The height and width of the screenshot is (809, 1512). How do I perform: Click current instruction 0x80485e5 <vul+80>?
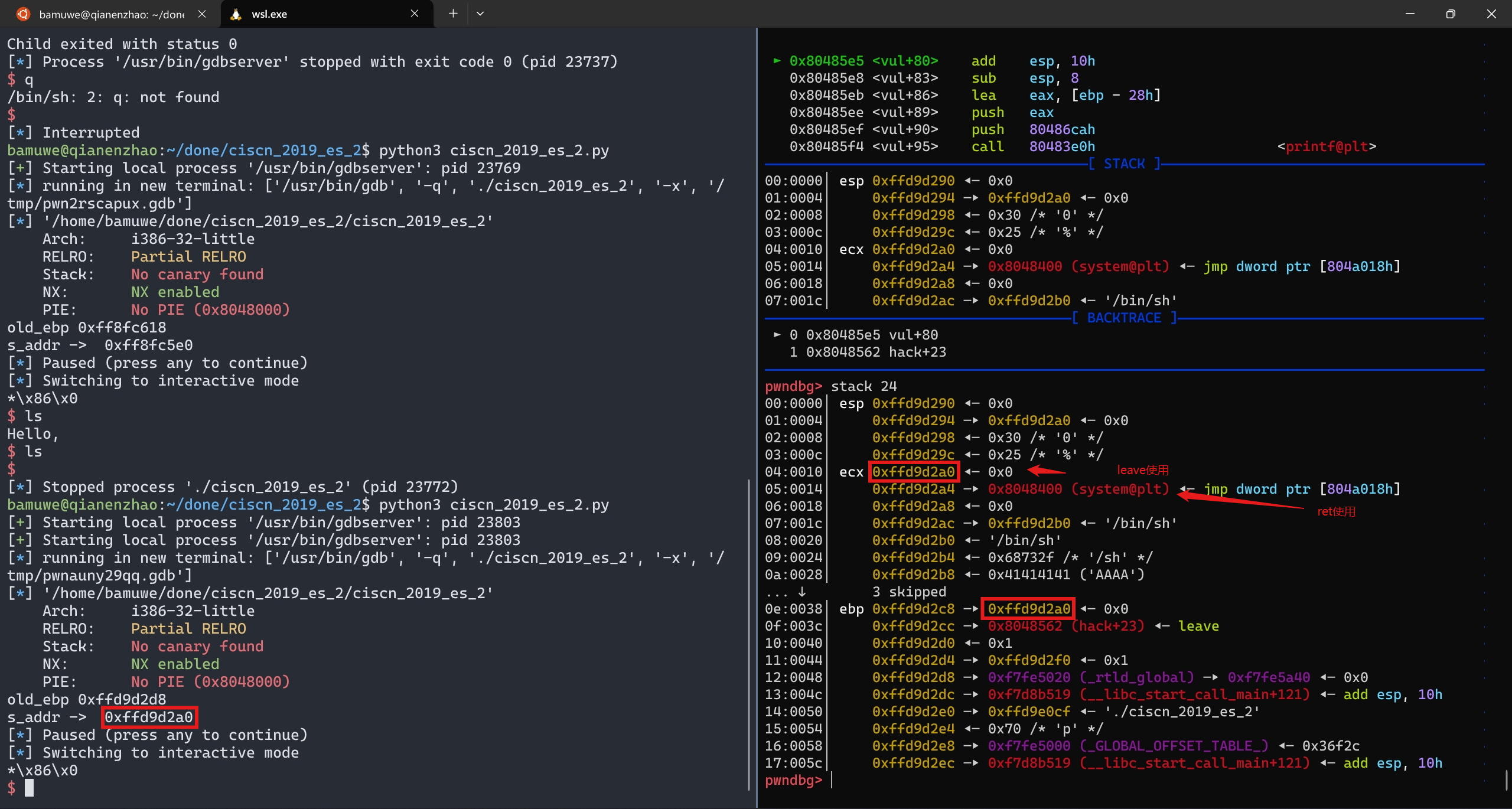pos(863,61)
